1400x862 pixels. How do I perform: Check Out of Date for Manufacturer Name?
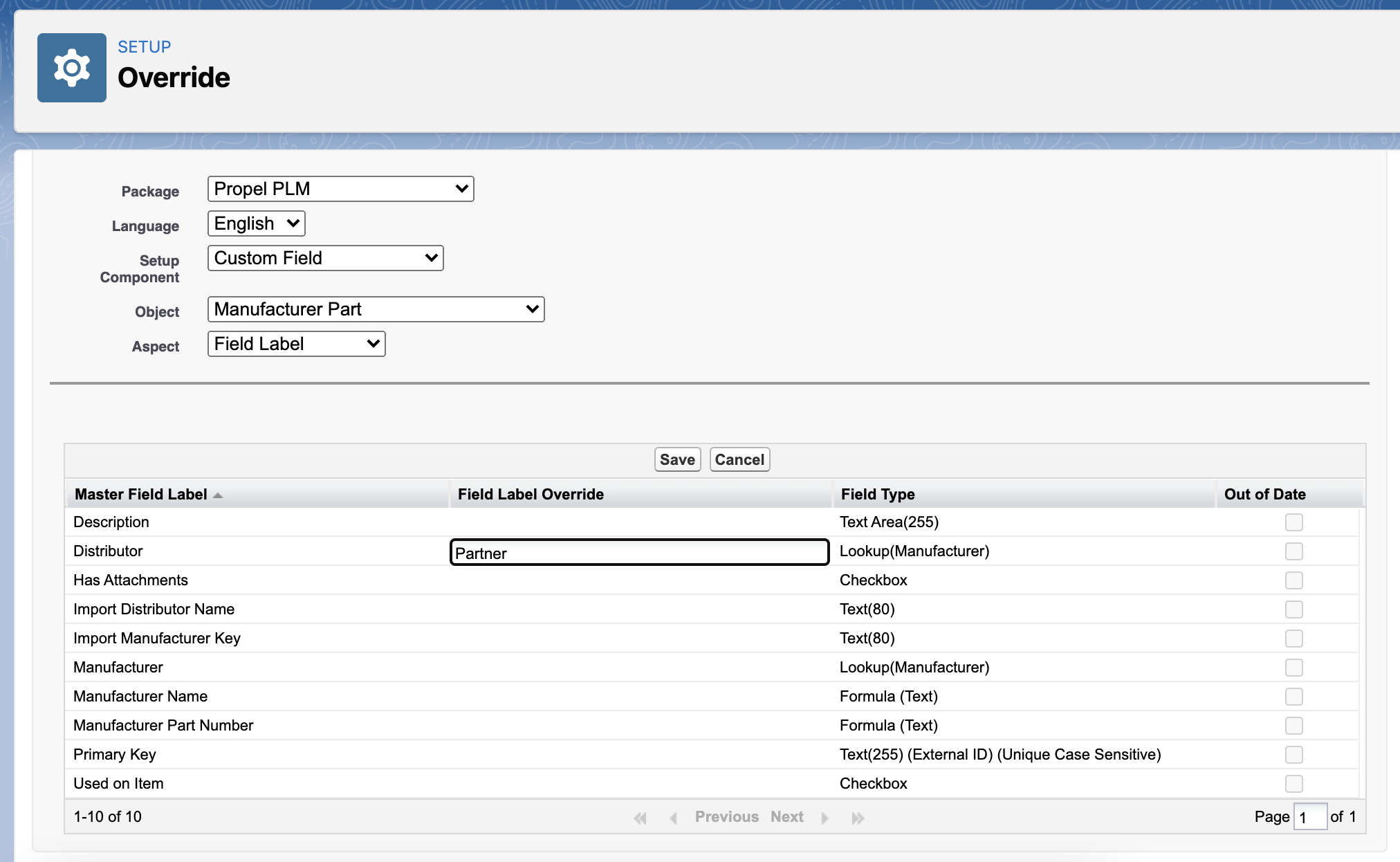[x=1293, y=697]
